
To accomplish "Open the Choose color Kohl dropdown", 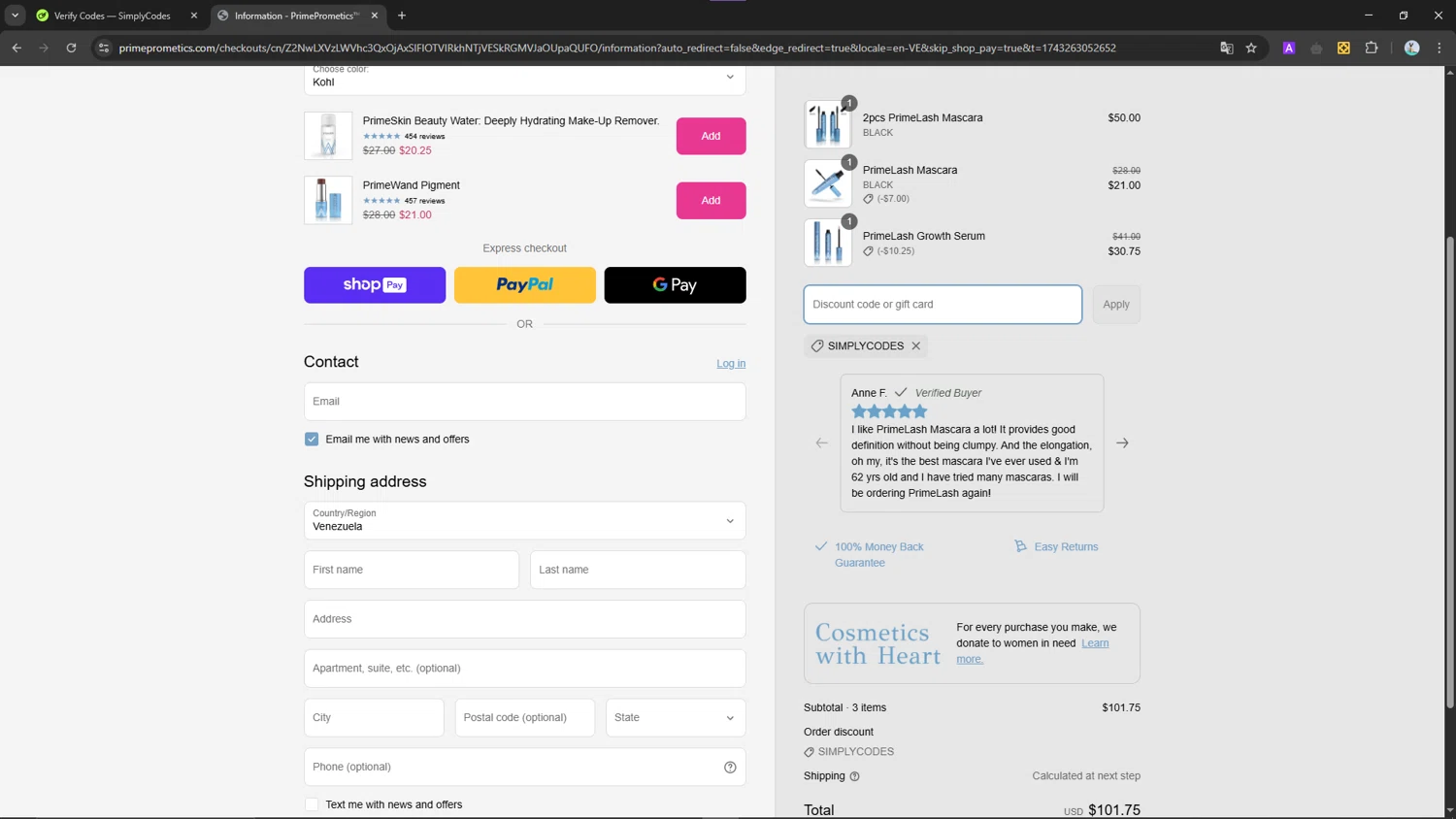I will [524, 79].
